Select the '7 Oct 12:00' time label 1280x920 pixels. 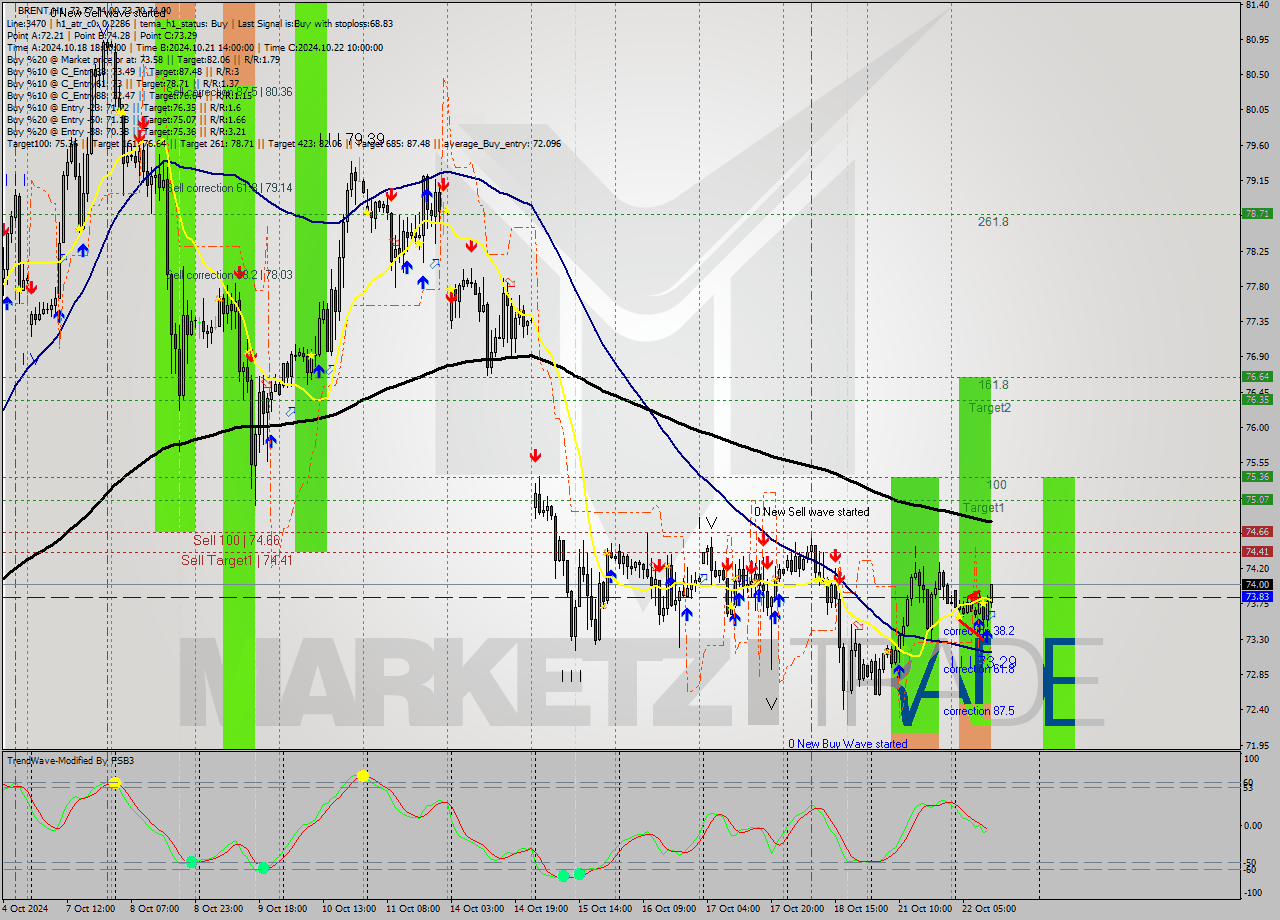click(92, 908)
